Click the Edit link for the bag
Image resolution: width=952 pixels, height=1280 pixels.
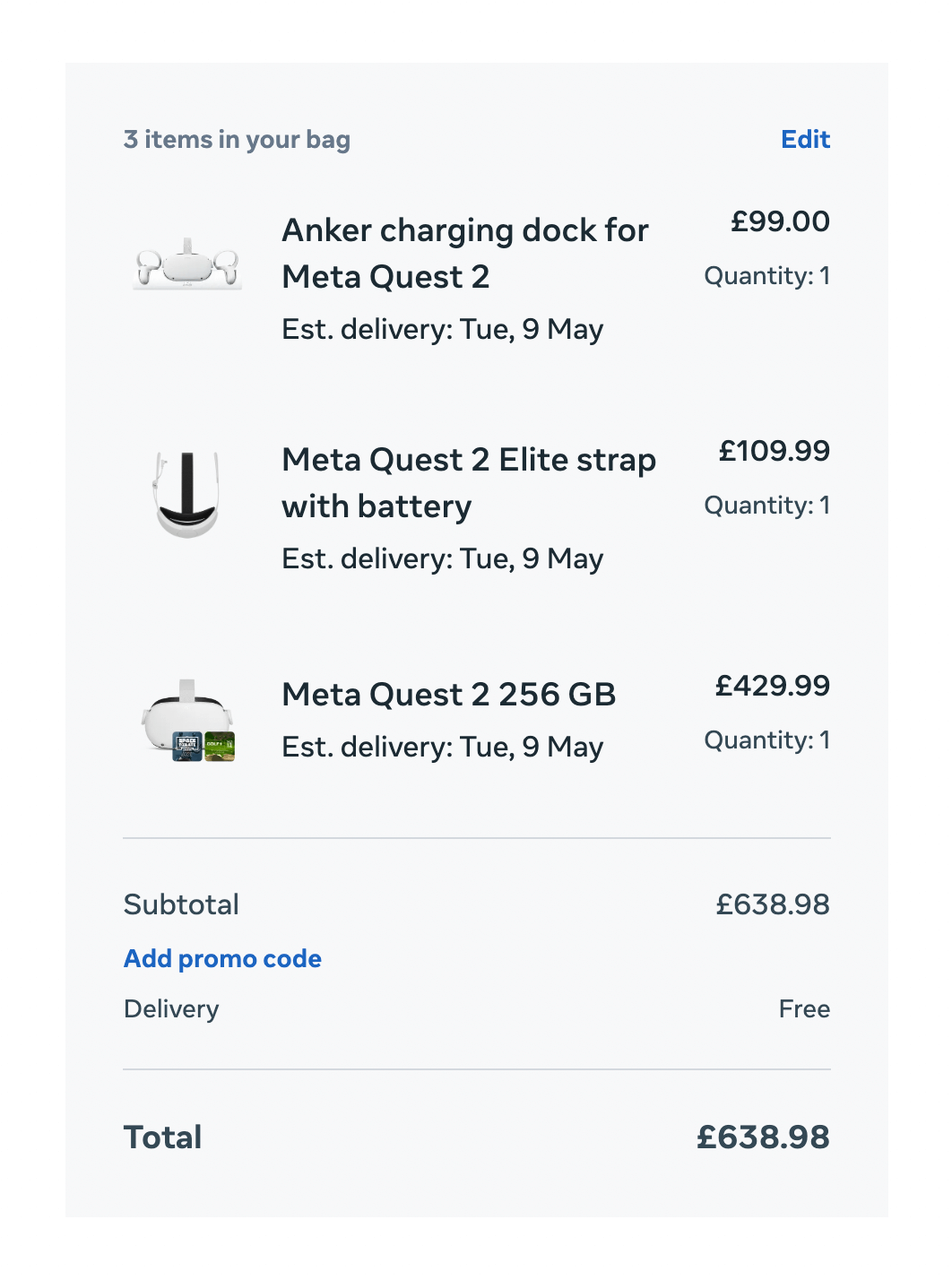805,140
